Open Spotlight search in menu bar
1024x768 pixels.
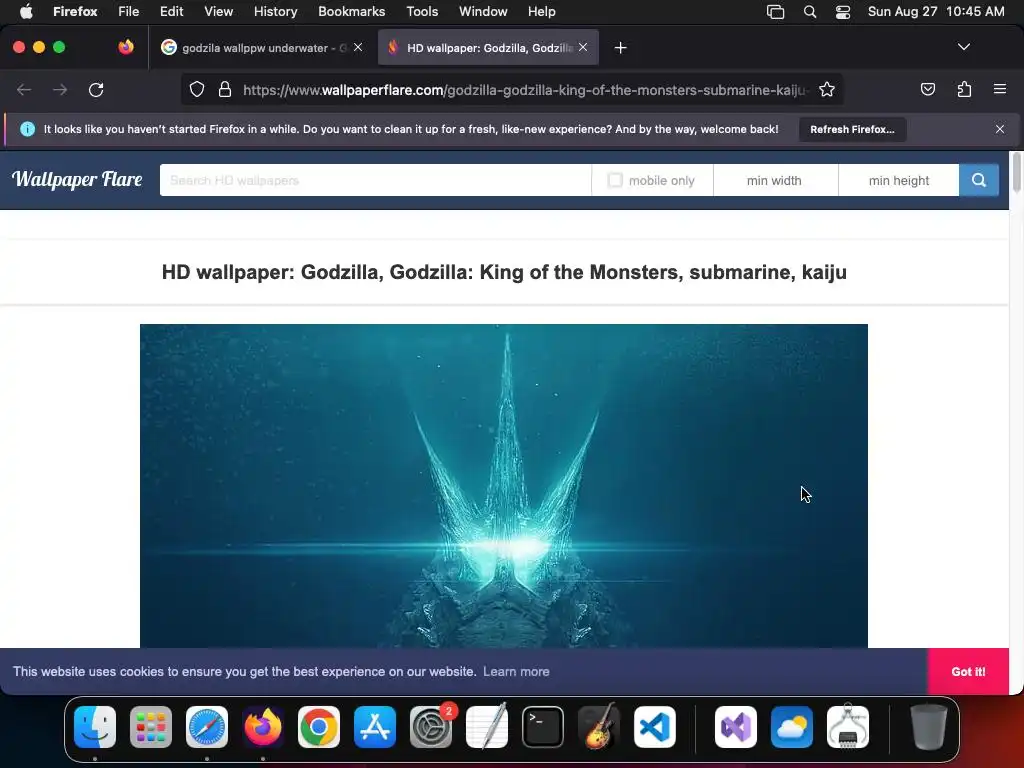[810, 12]
